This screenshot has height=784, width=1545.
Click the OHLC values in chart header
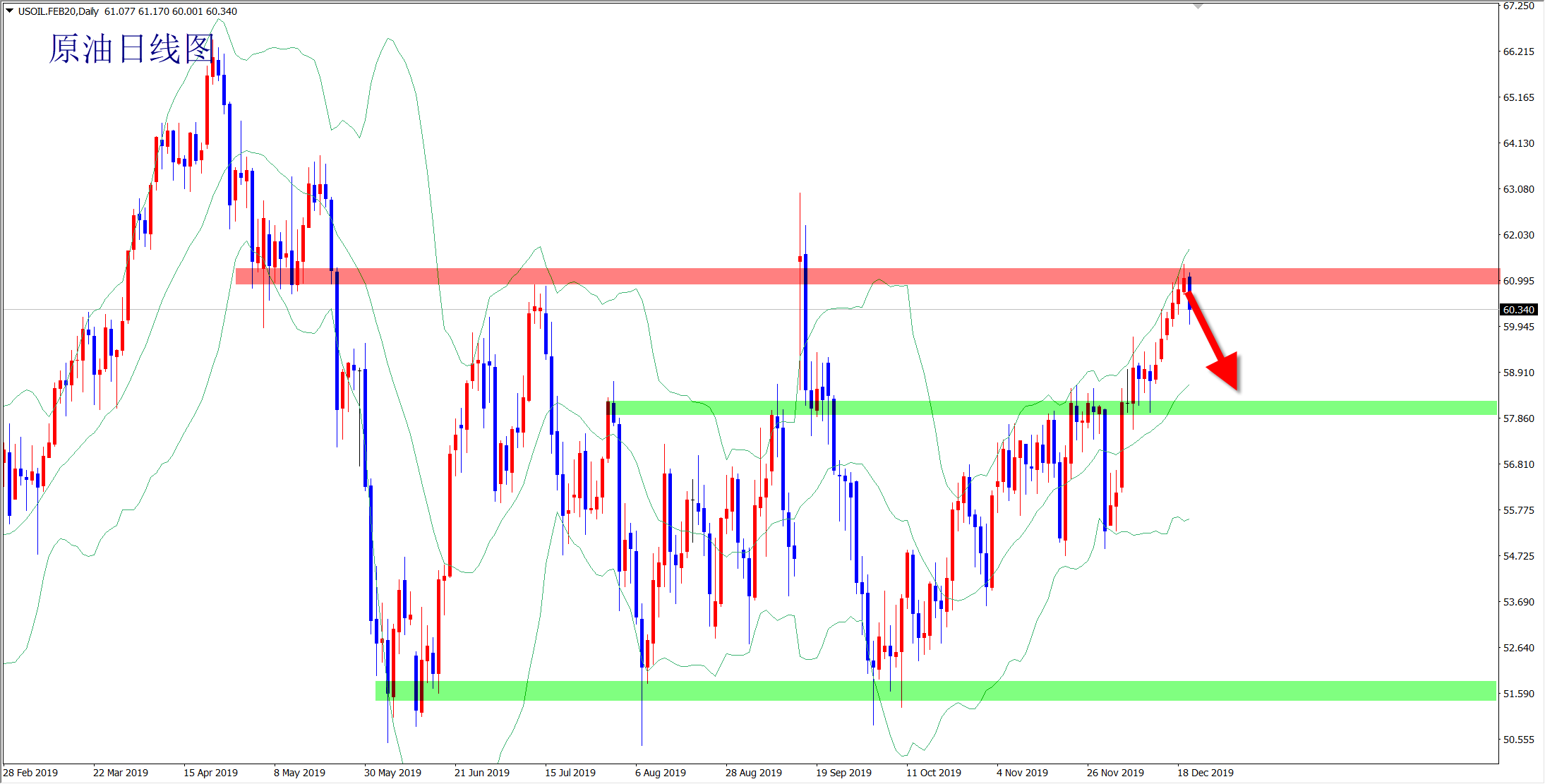coord(171,11)
